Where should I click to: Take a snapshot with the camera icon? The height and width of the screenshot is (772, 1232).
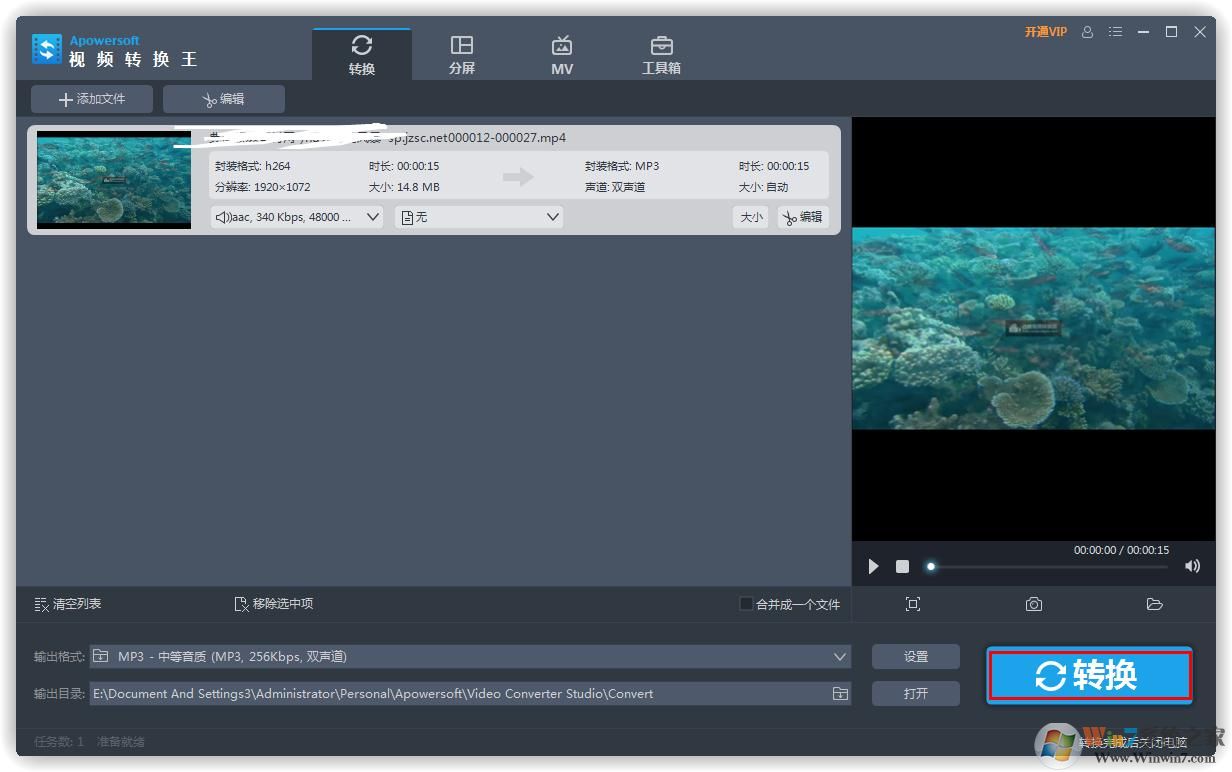click(x=1034, y=604)
